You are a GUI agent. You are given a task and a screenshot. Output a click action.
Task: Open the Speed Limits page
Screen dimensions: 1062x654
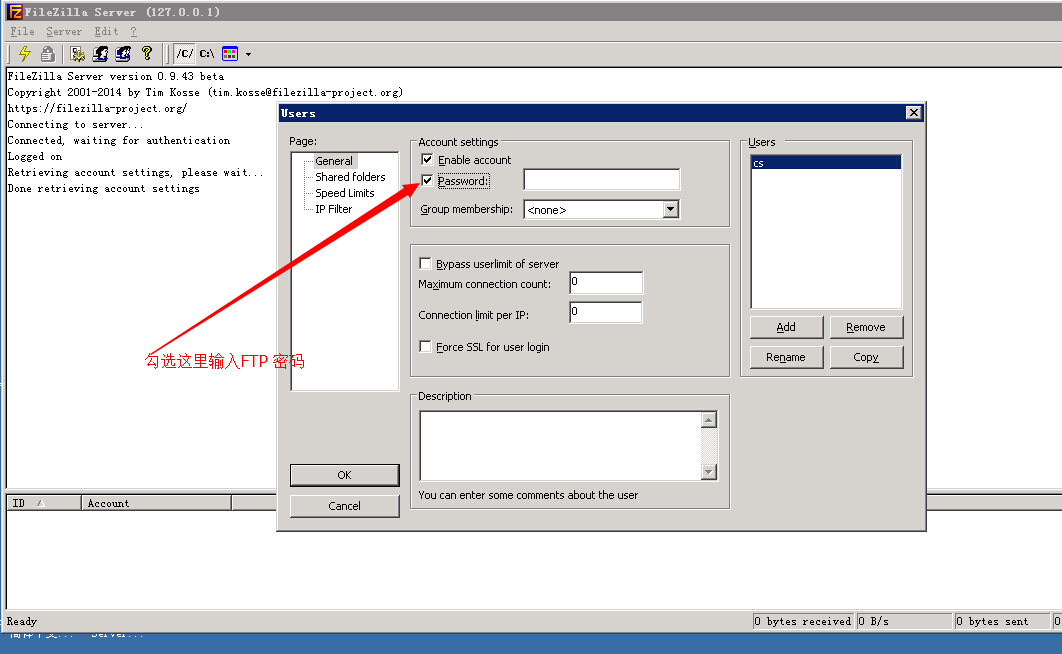tap(345, 193)
